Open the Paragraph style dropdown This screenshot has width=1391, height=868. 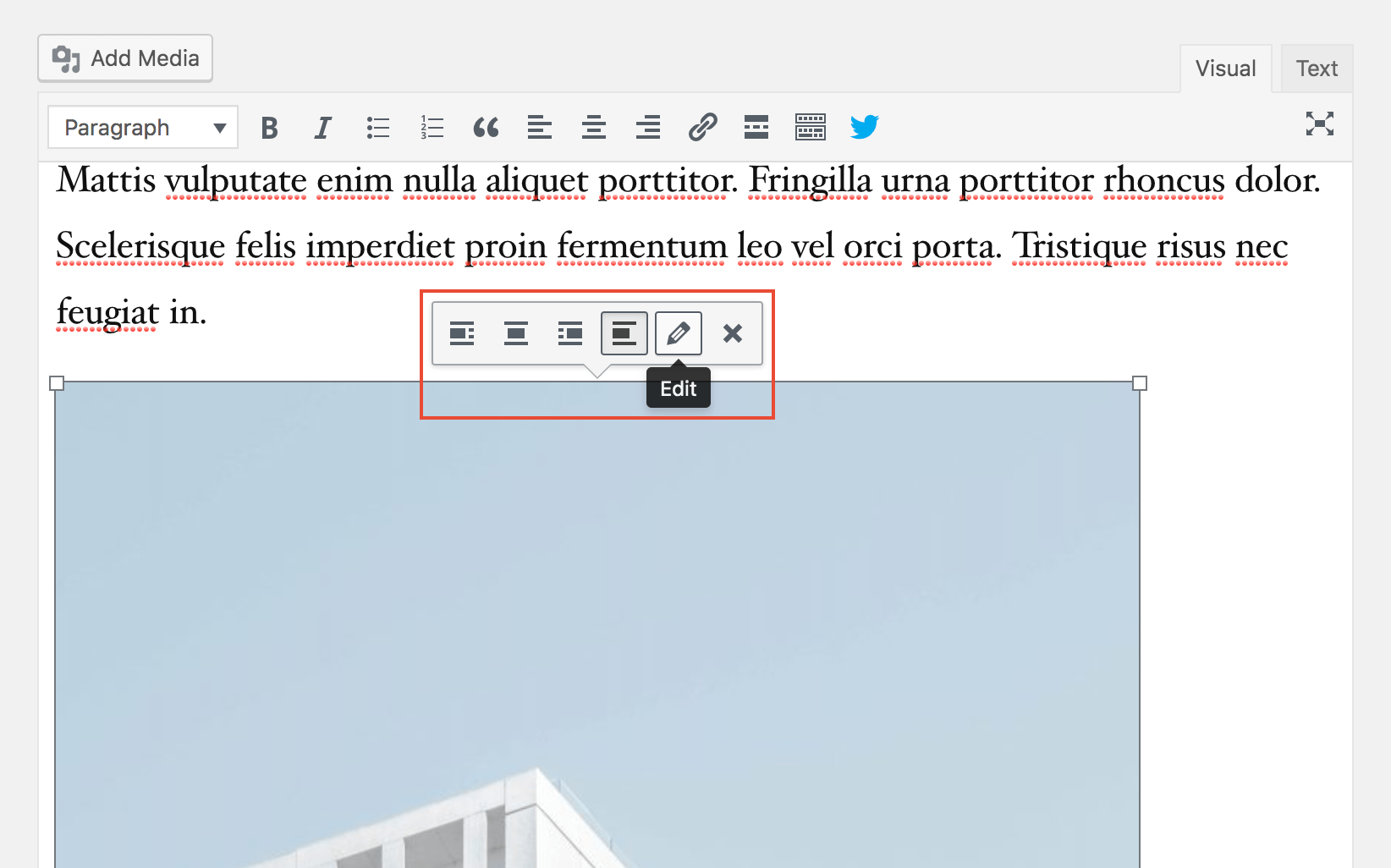pyautogui.click(x=142, y=127)
